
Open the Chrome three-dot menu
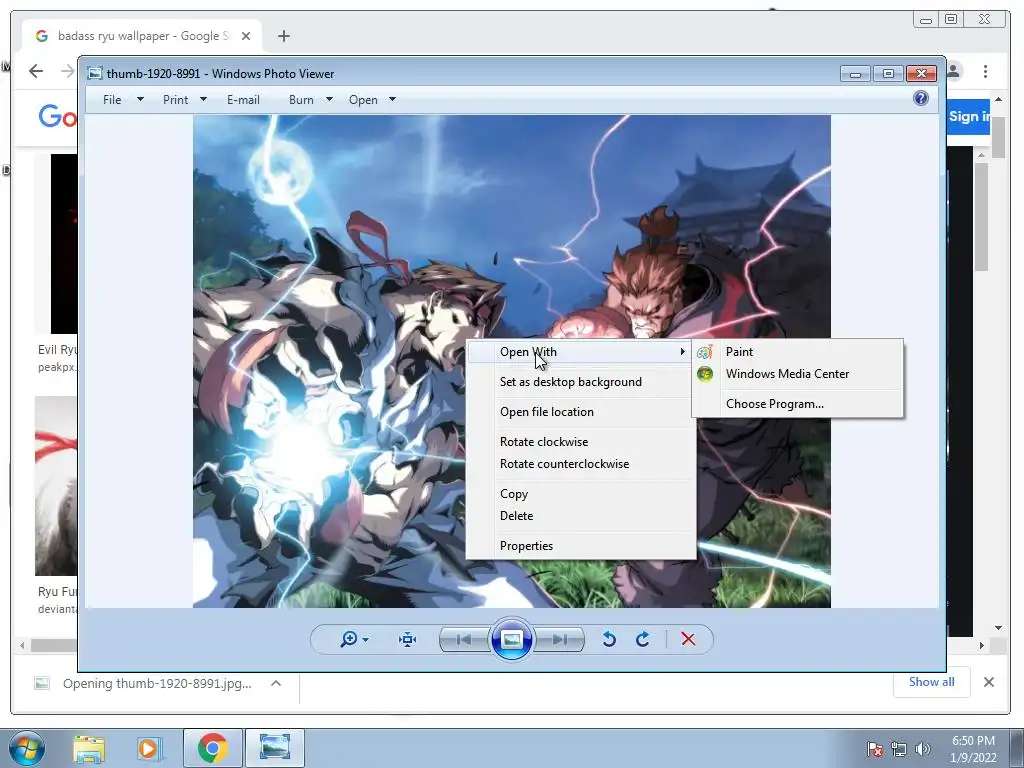pos(985,71)
